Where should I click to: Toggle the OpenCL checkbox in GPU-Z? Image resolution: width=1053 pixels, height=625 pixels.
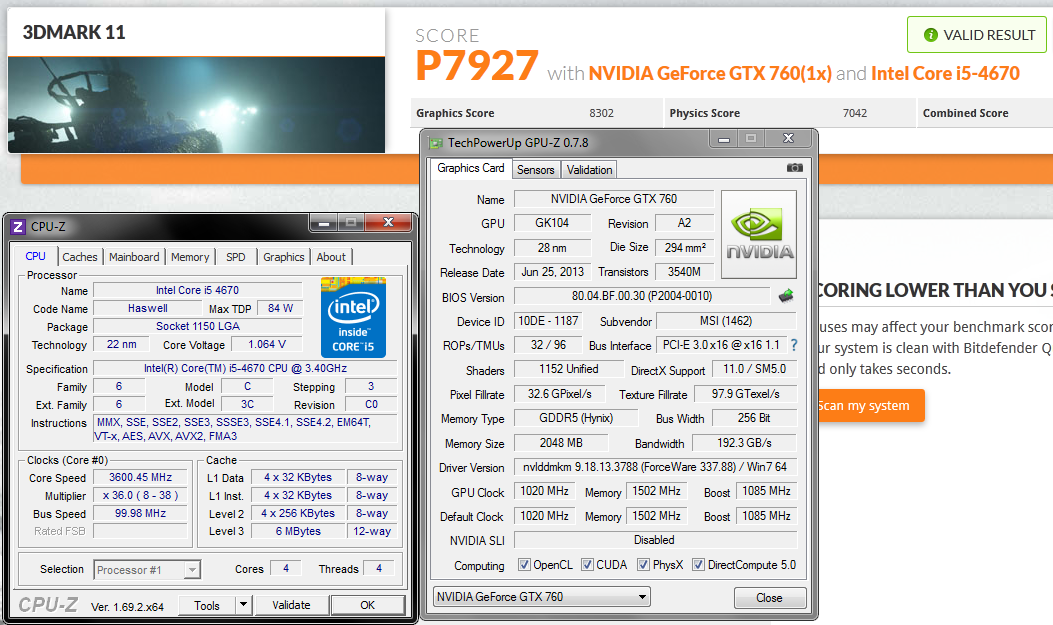(524, 565)
